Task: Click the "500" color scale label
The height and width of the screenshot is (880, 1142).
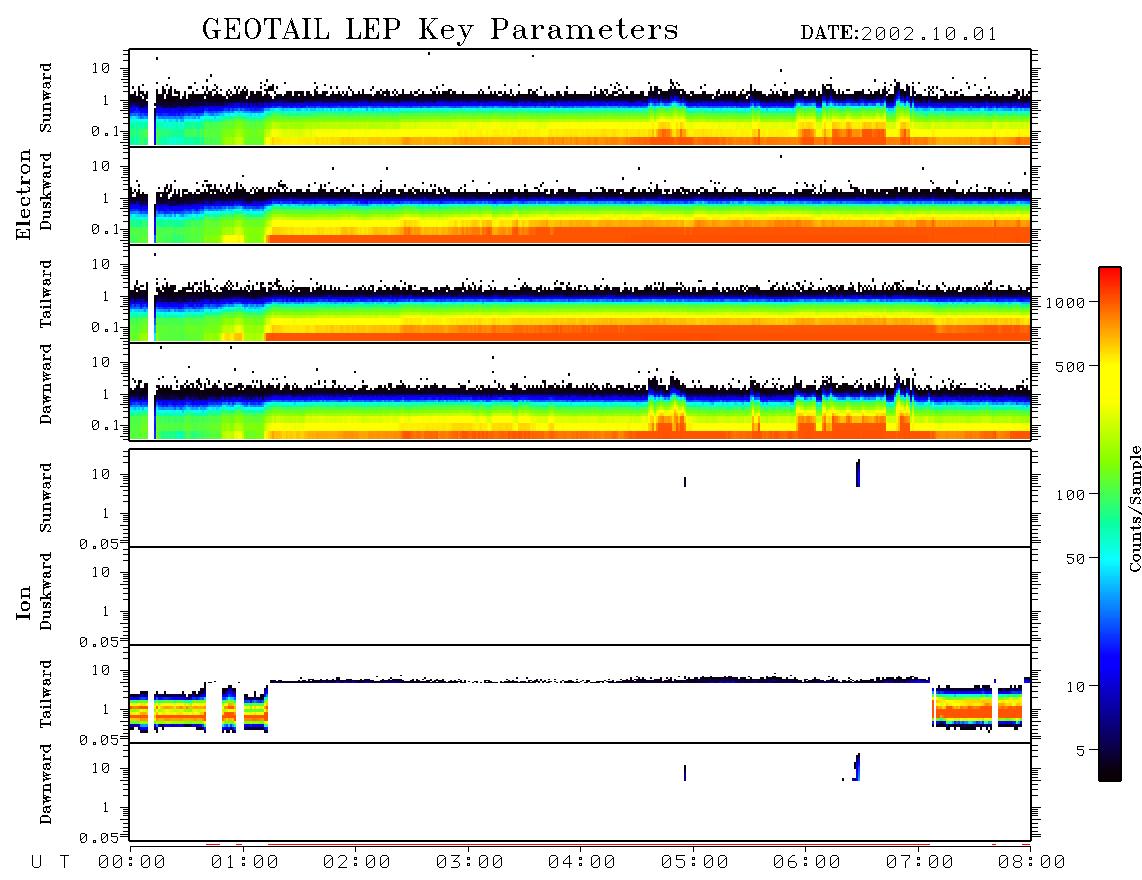Action: (x=1071, y=366)
